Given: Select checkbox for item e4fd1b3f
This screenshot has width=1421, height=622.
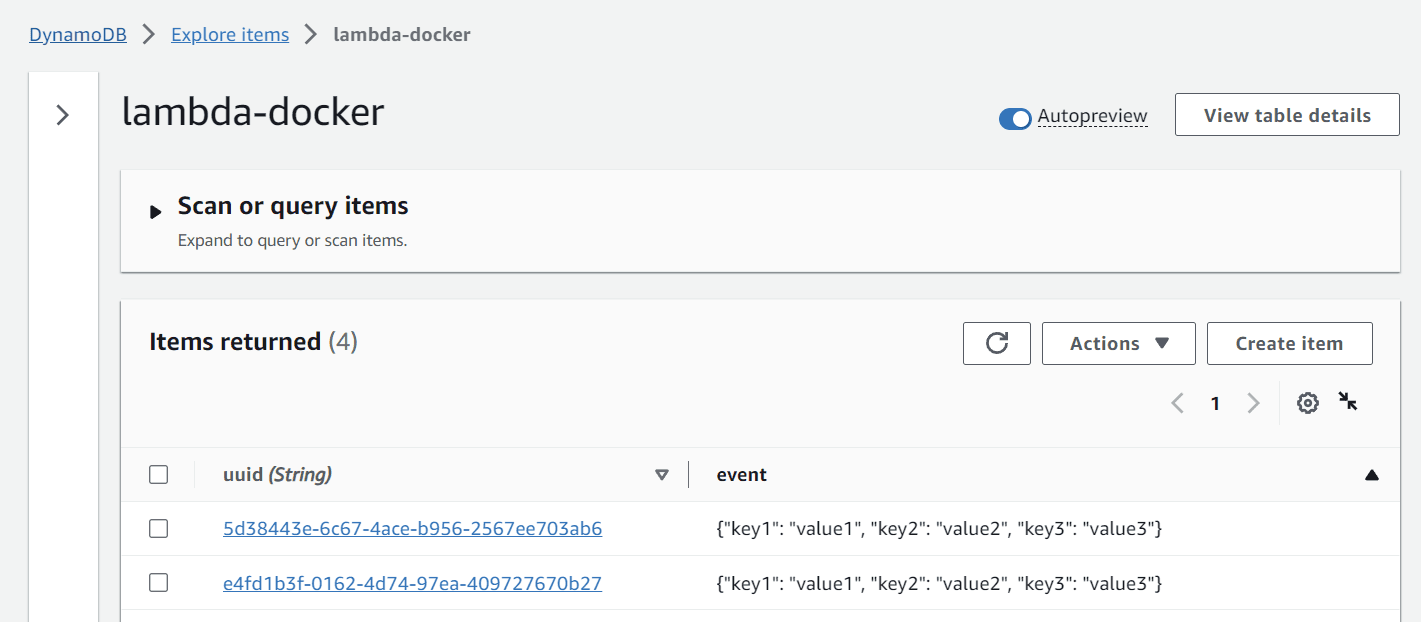Looking at the screenshot, I should 158,582.
